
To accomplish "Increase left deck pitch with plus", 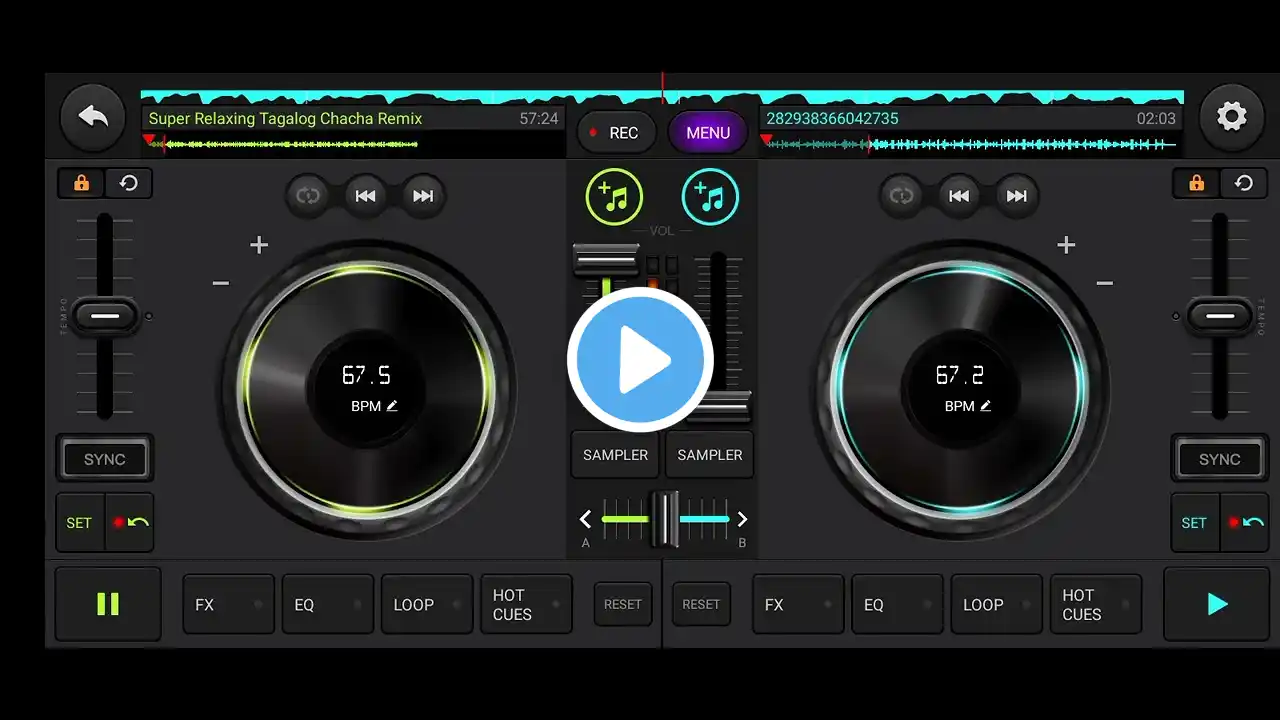I will click(259, 245).
